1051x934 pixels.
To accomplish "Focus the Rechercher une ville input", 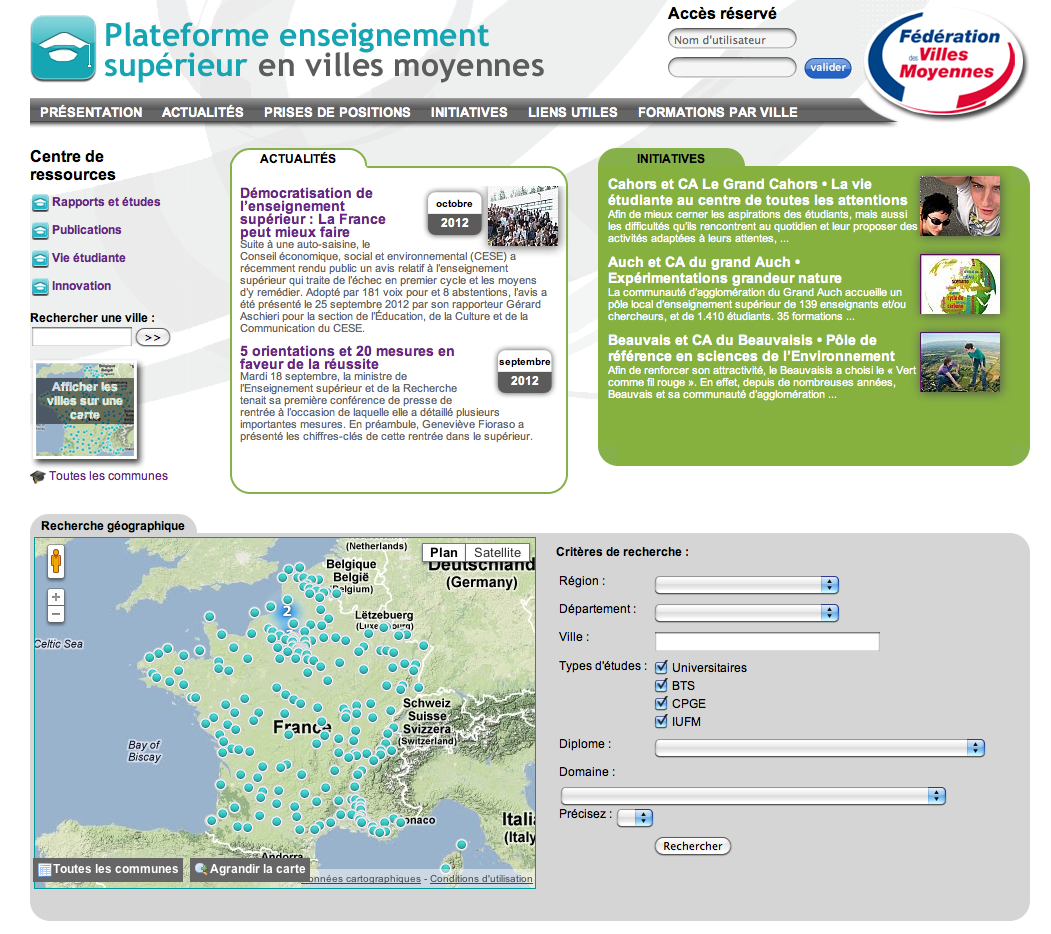I will click(x=82, y=337).
